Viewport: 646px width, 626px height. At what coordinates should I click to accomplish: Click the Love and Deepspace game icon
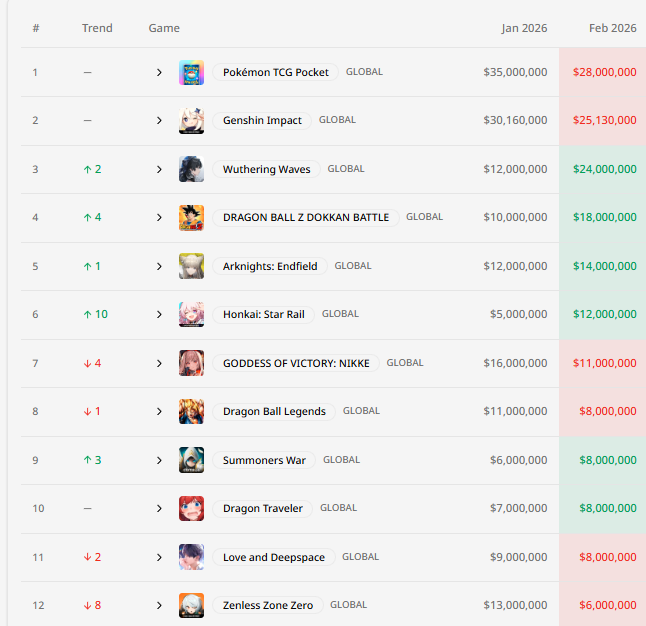pyautogui.click(x=191, y=557)
